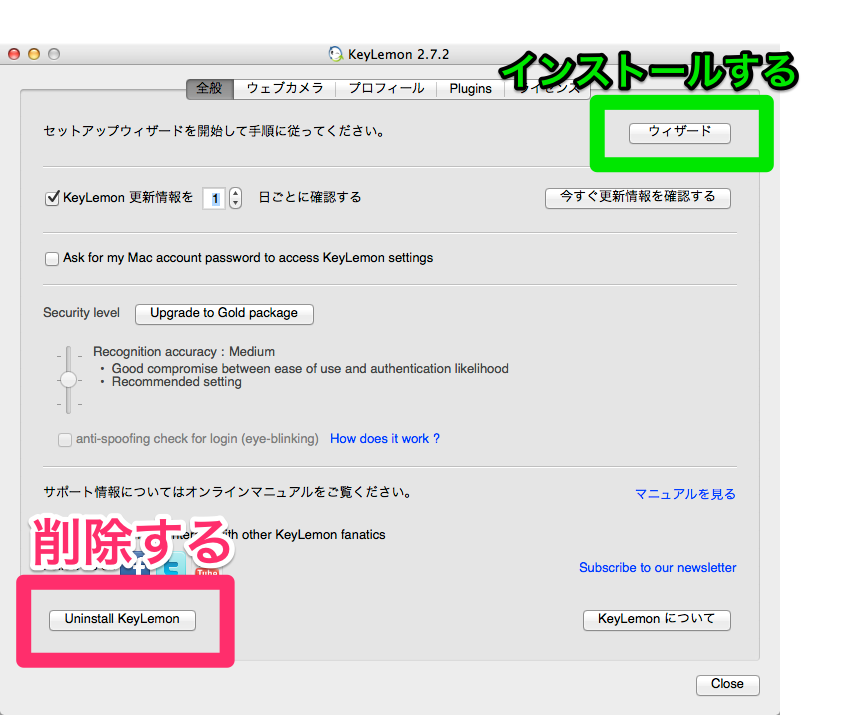
Task: Open マニュアルを見る link
Action: coord(685,494)
